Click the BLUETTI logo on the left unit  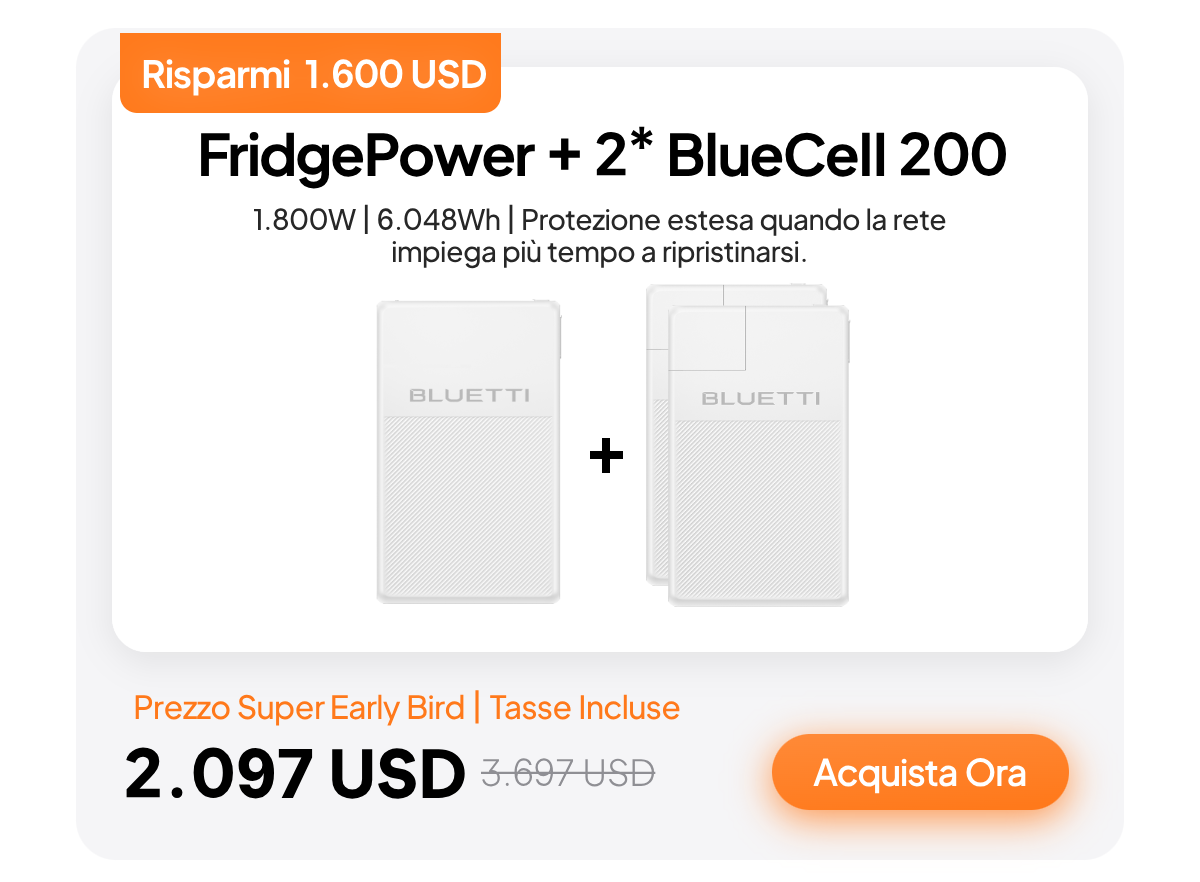click(x=468, y=396)
